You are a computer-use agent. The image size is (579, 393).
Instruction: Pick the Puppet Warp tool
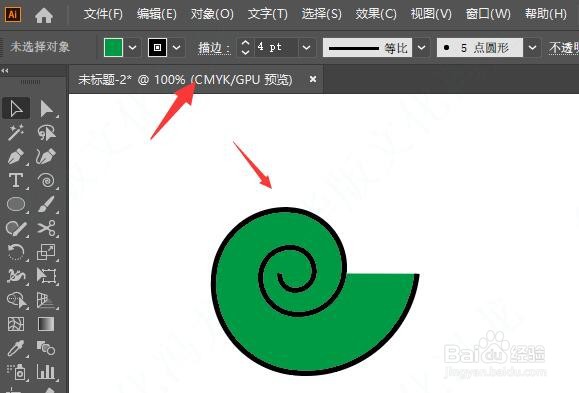point(16,276)
